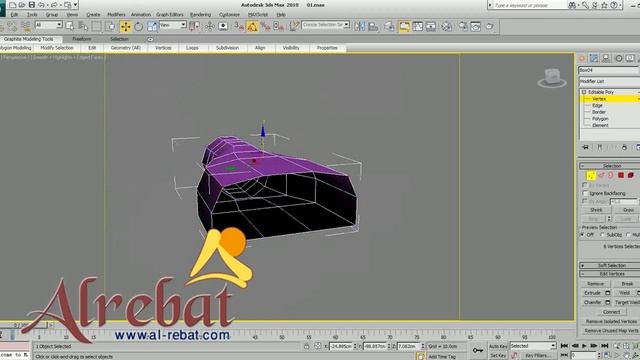Select the Off preview selection radio button

coord(582,235)
